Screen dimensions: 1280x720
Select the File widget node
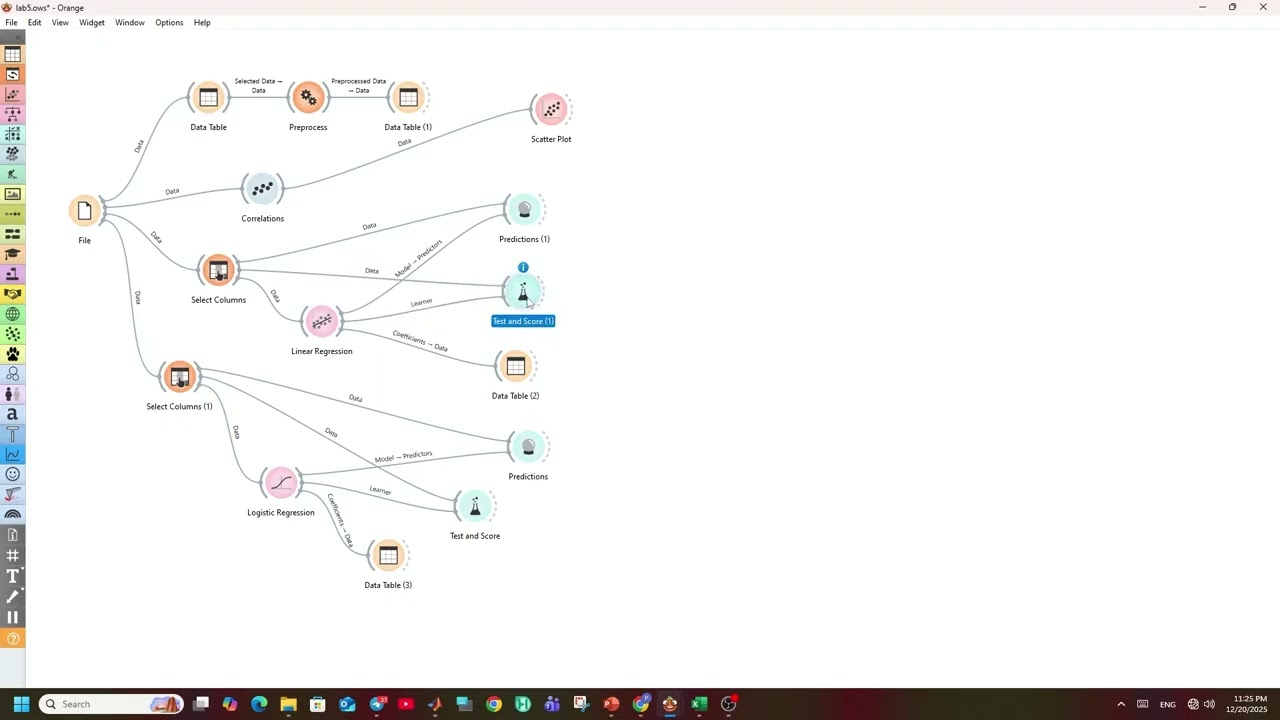tap(85, 211)
